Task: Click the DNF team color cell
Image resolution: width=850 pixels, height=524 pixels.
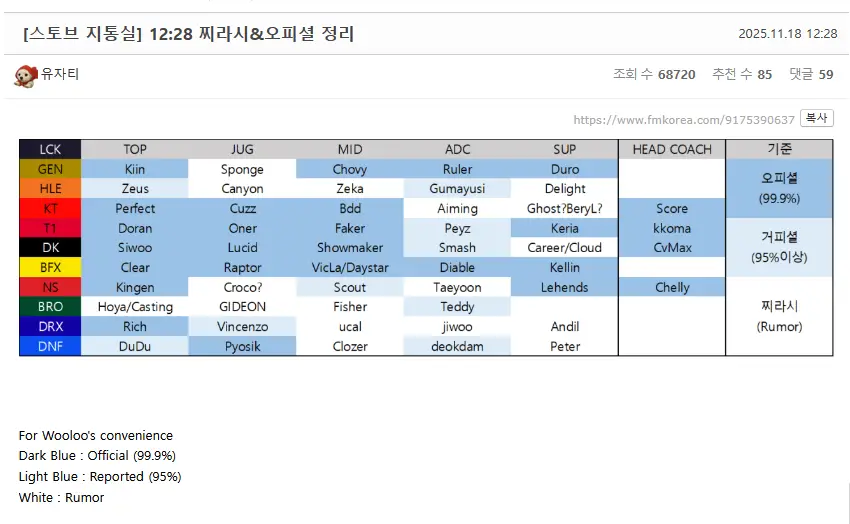Action: click(x=50, y=346)
